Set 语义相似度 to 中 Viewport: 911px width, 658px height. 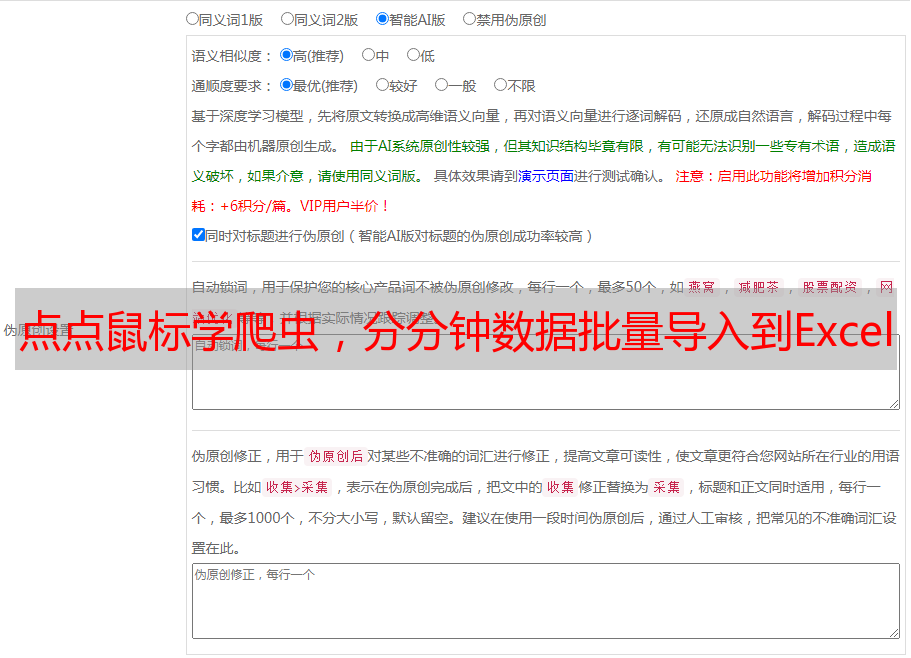[x=368, y=55]
